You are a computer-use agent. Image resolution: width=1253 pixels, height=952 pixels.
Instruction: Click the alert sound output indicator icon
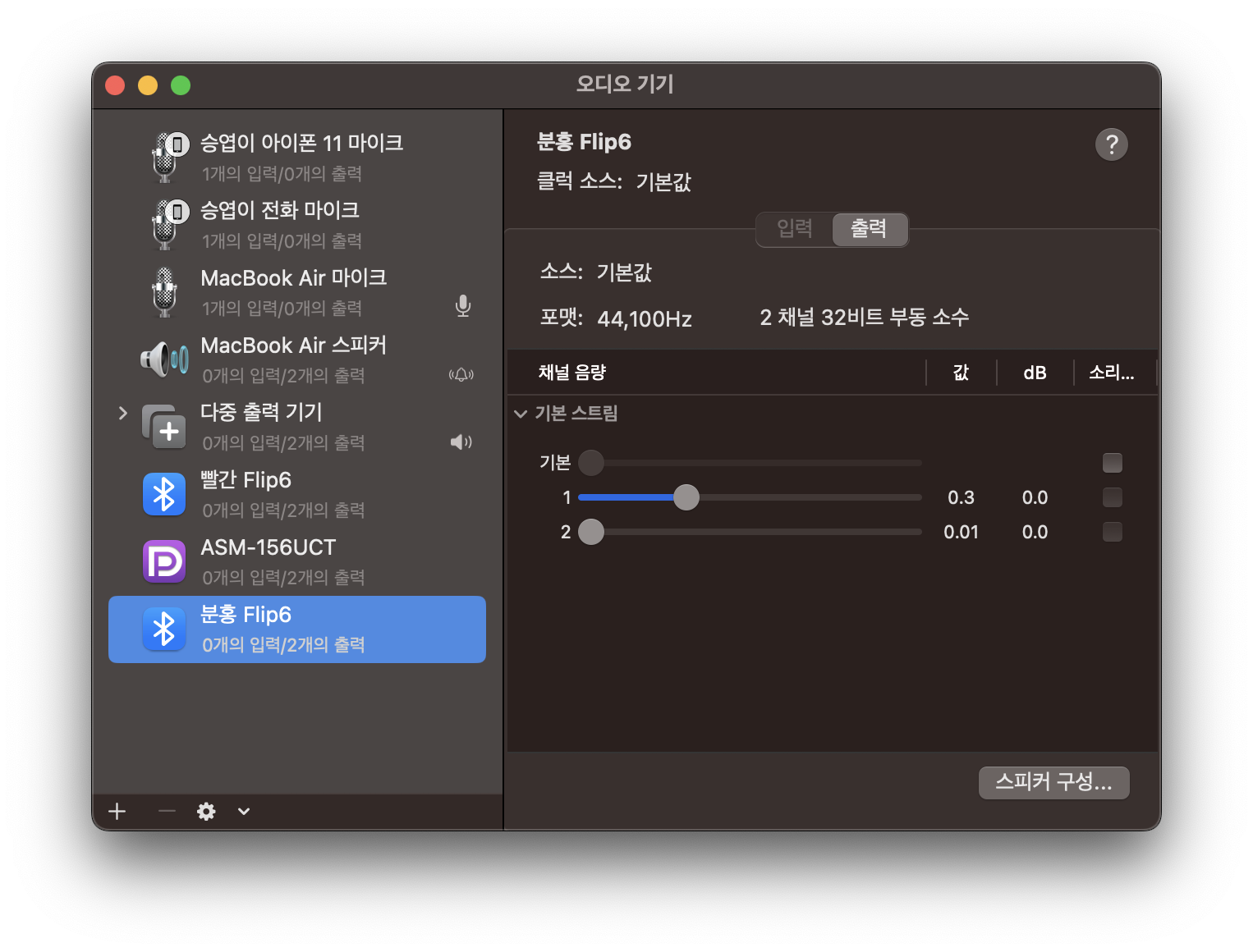(x=461, y=375)
